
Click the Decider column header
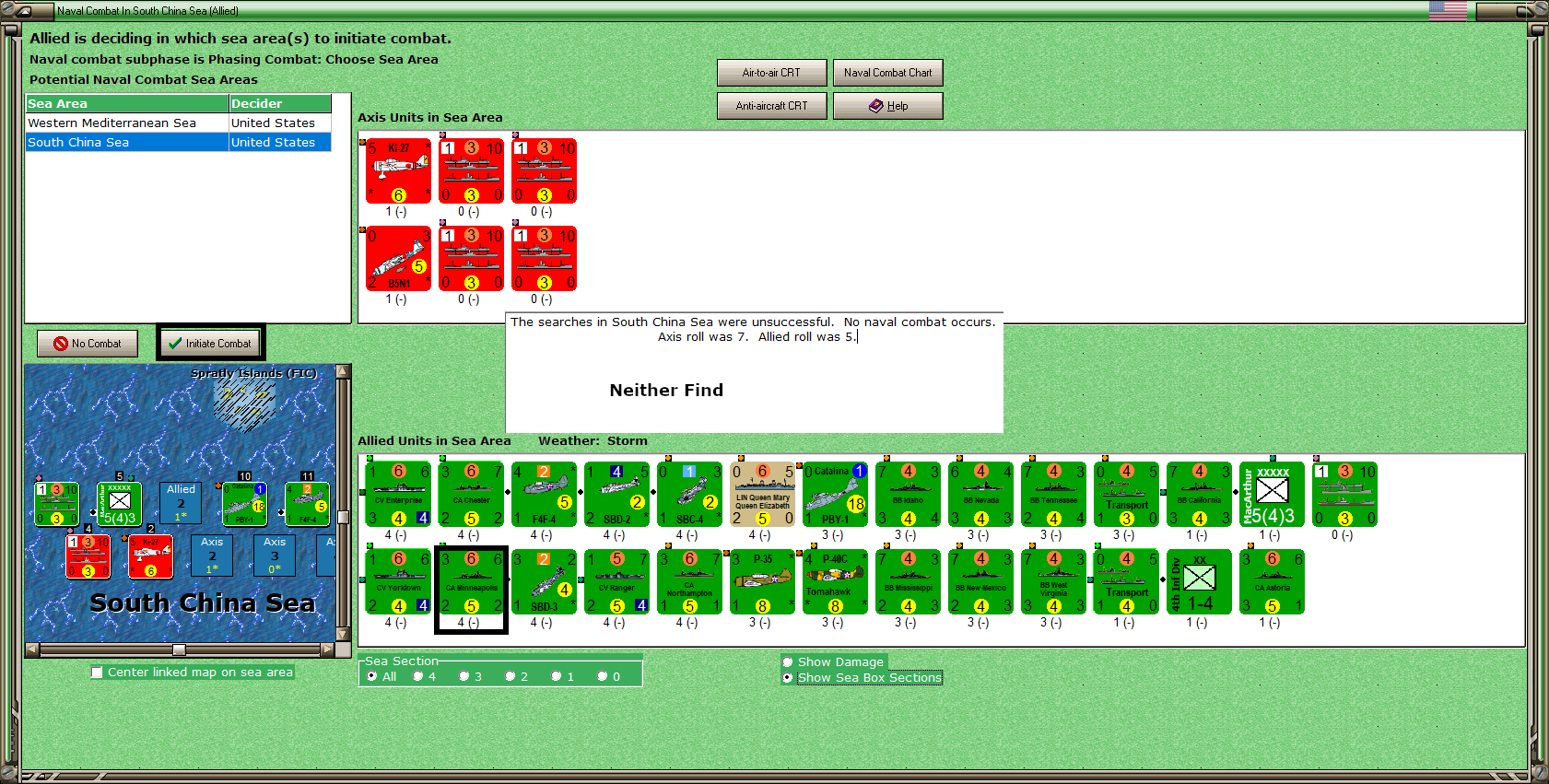[x=280, y=104]
